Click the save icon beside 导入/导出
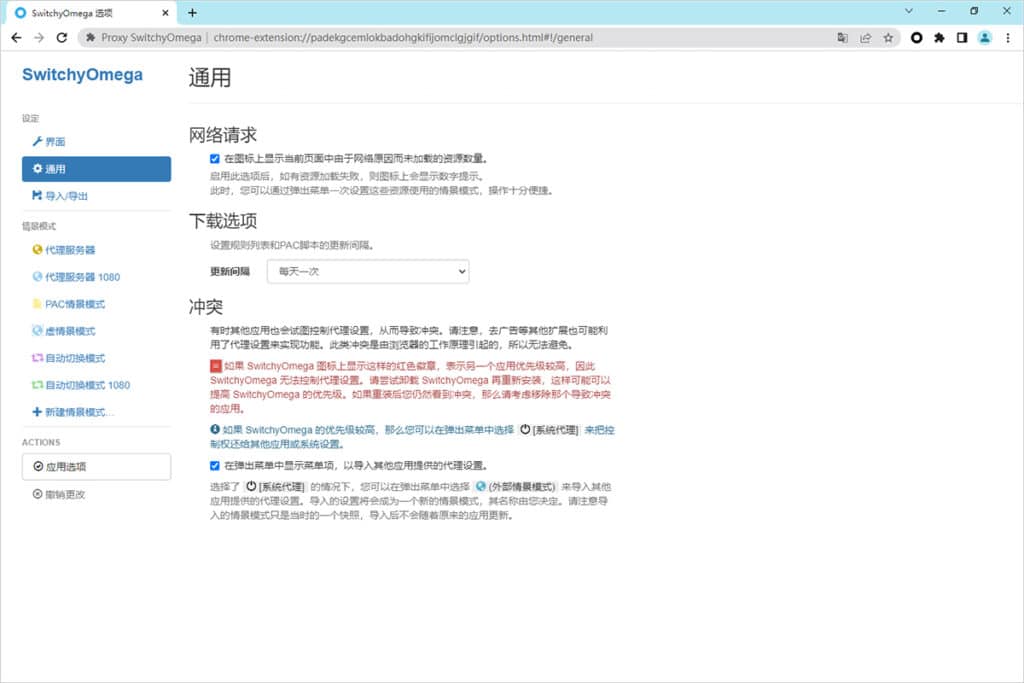 pyautogui.click(x=37, y=195)
